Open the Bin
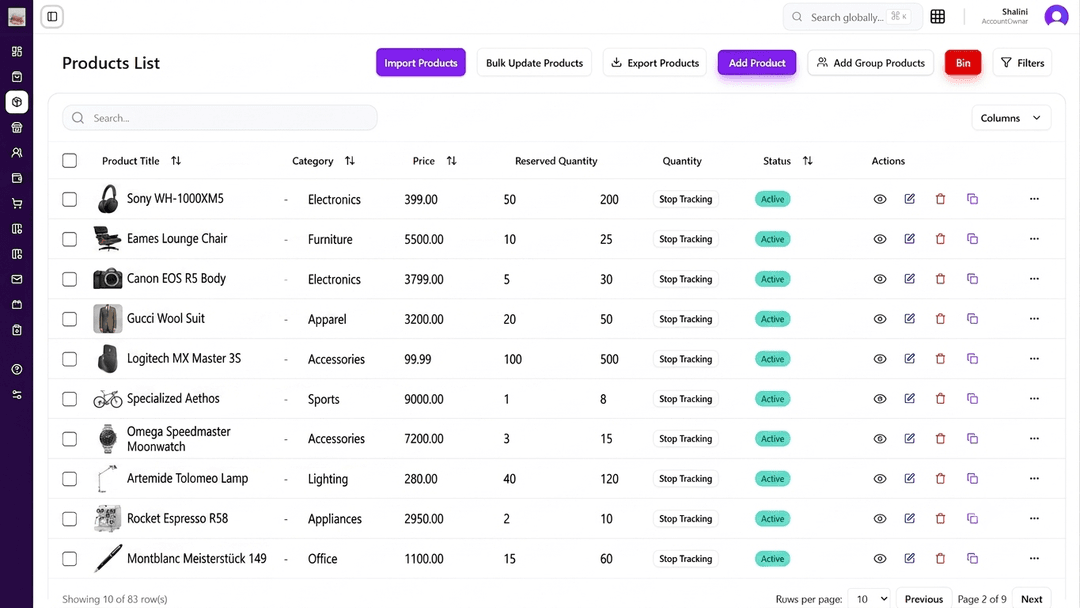Screen dimensions: 1080x608 tap(963, 63)
